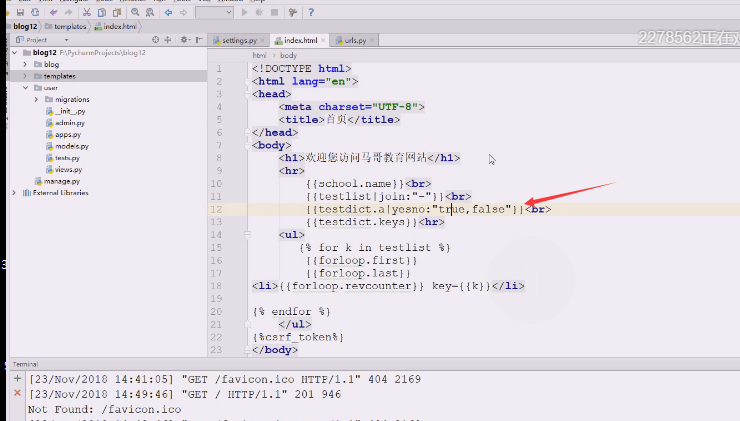
Task: Navigate forward with the gray arrow
Action: [184, 12]
